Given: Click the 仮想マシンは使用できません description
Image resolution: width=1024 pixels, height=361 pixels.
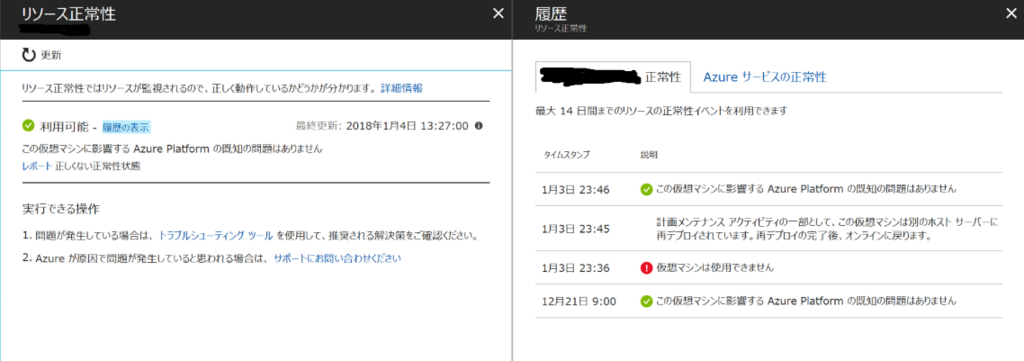Looking at the screenshot, I should [716, 268].
